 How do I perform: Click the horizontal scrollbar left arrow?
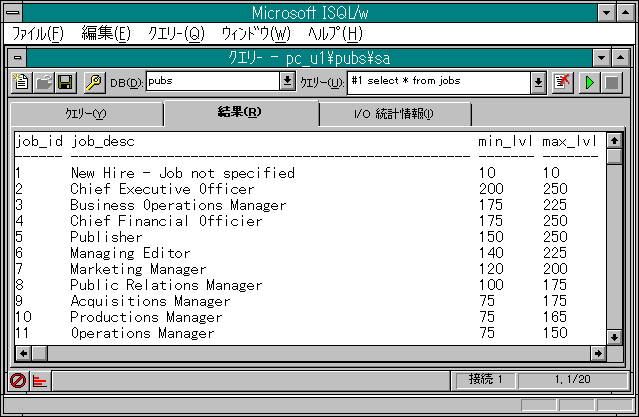[24, 353]
